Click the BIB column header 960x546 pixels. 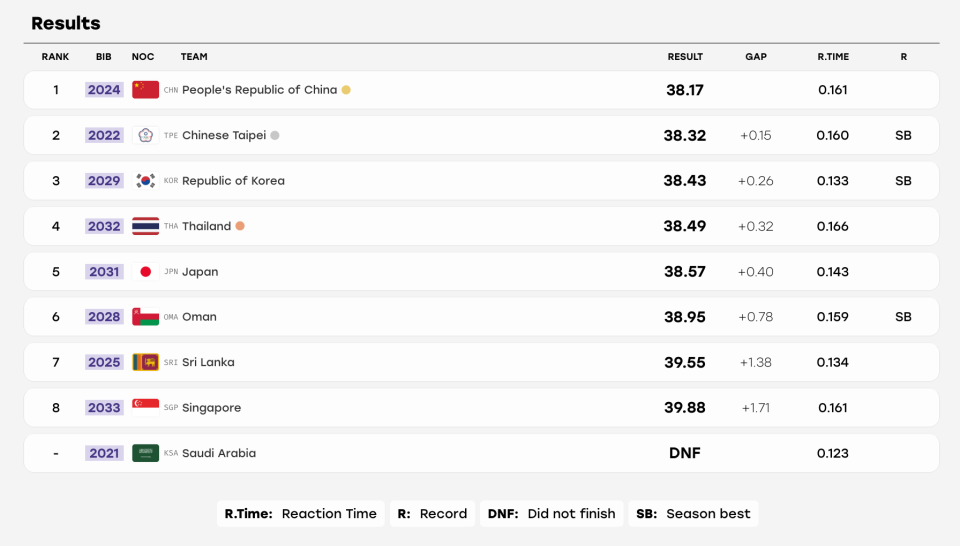[103, 56]
